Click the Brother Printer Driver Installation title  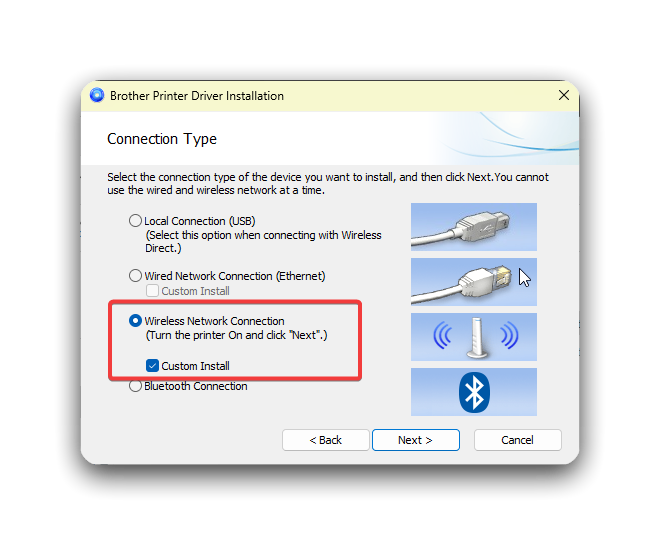(x=197, y=96)
